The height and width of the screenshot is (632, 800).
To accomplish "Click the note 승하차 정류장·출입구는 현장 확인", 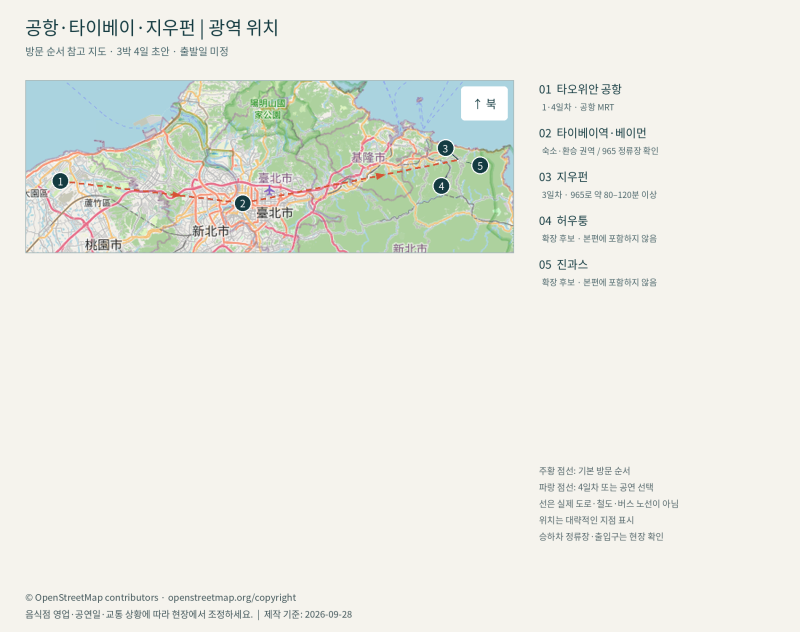I will point(601,536).
